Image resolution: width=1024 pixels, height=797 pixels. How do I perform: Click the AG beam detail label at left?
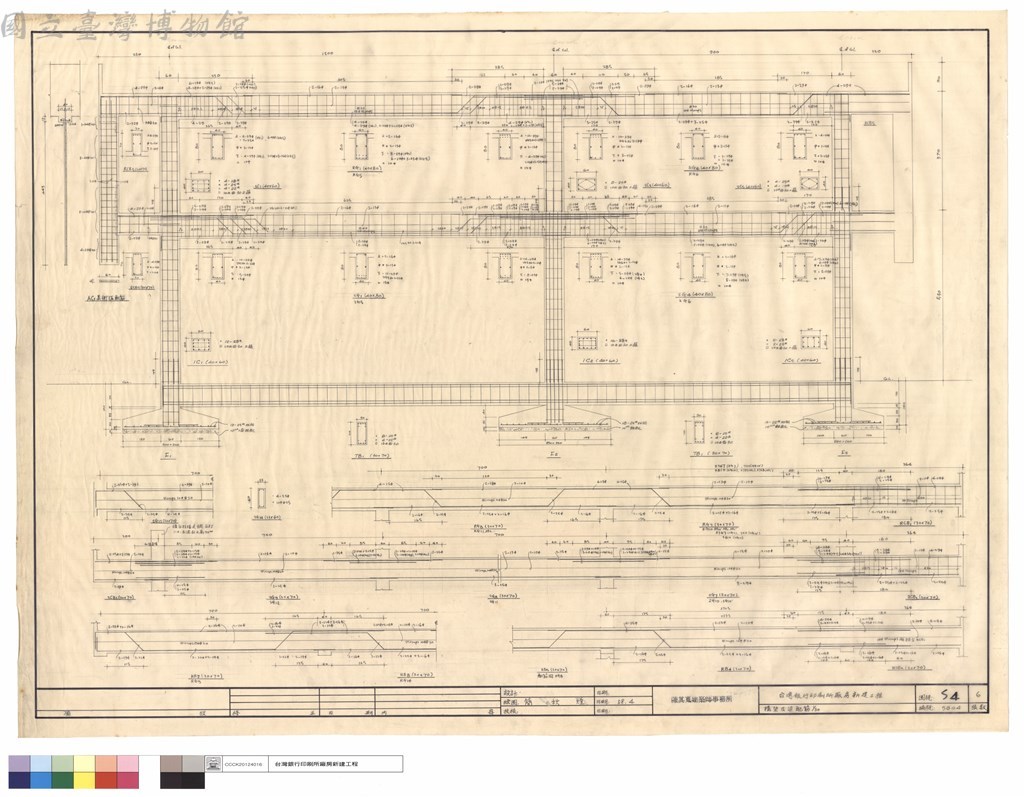click(107, 297)
